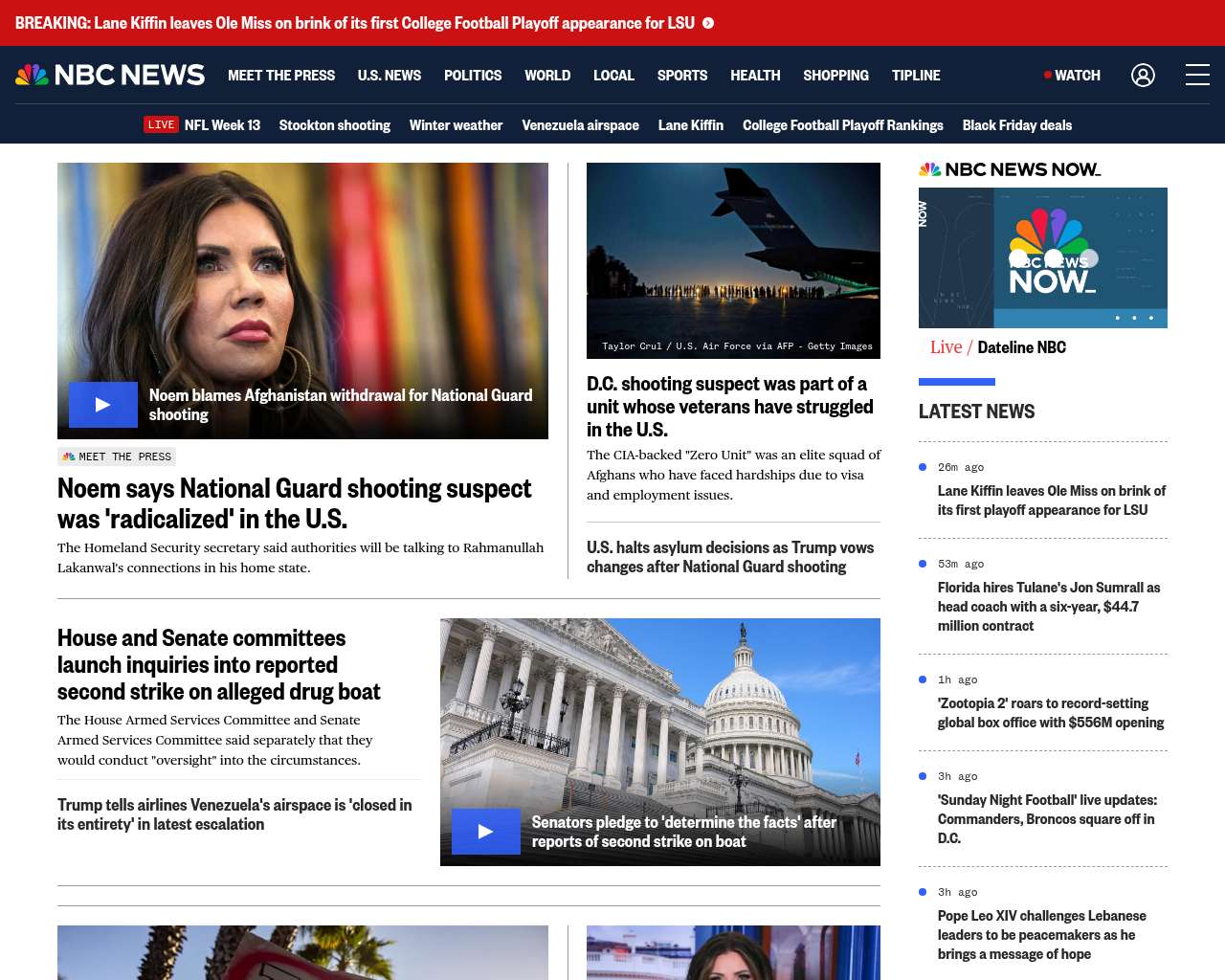This screenshot has width=1225, height=980.
Task: Open 'Sunday Night Football' live updates story
Action: coord(1048,819)
